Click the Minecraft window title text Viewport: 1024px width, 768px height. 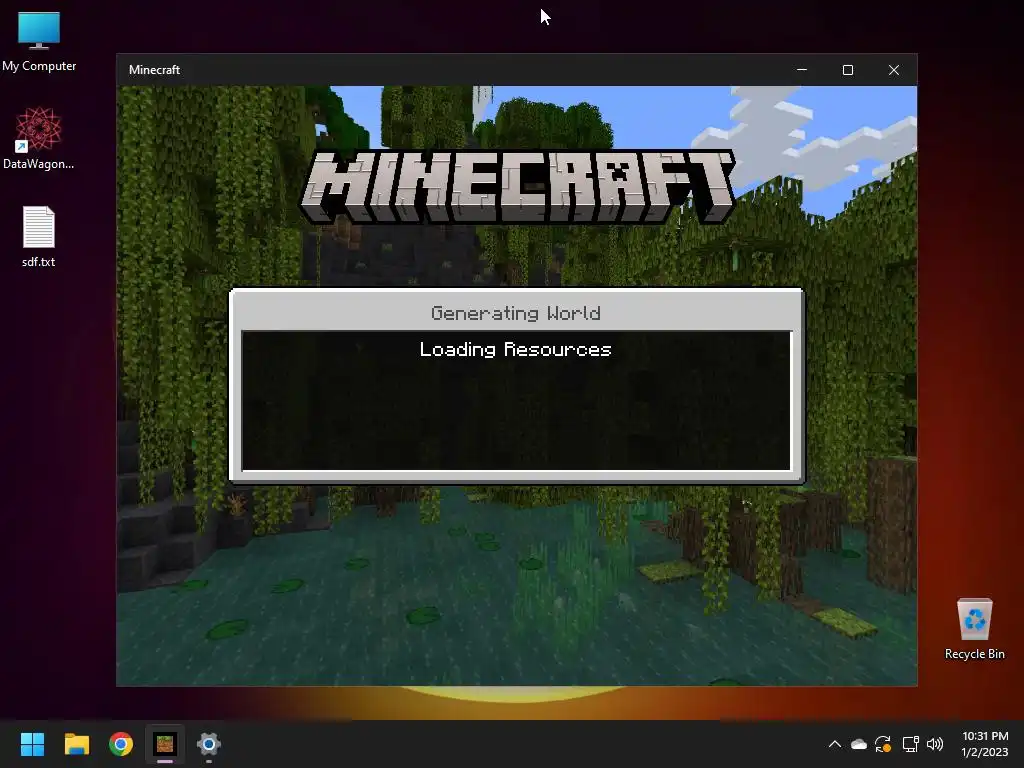tap(154, 70)
